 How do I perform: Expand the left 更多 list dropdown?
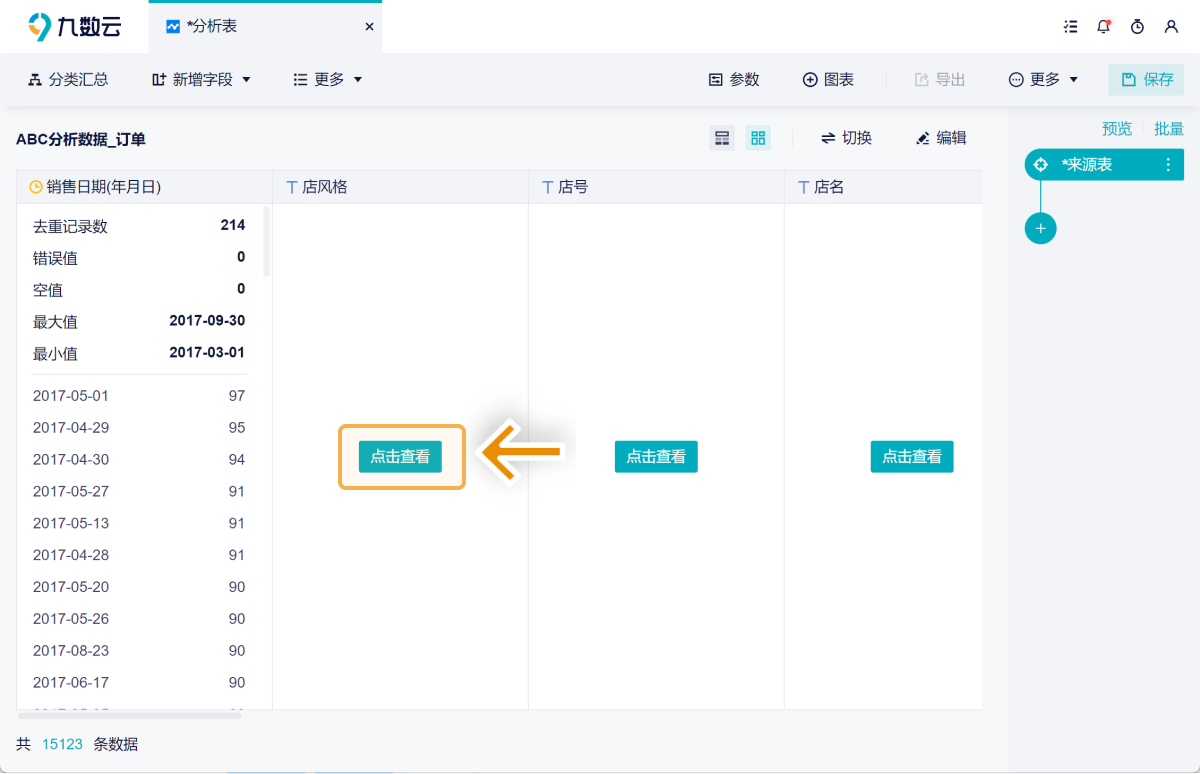point(328,80)
